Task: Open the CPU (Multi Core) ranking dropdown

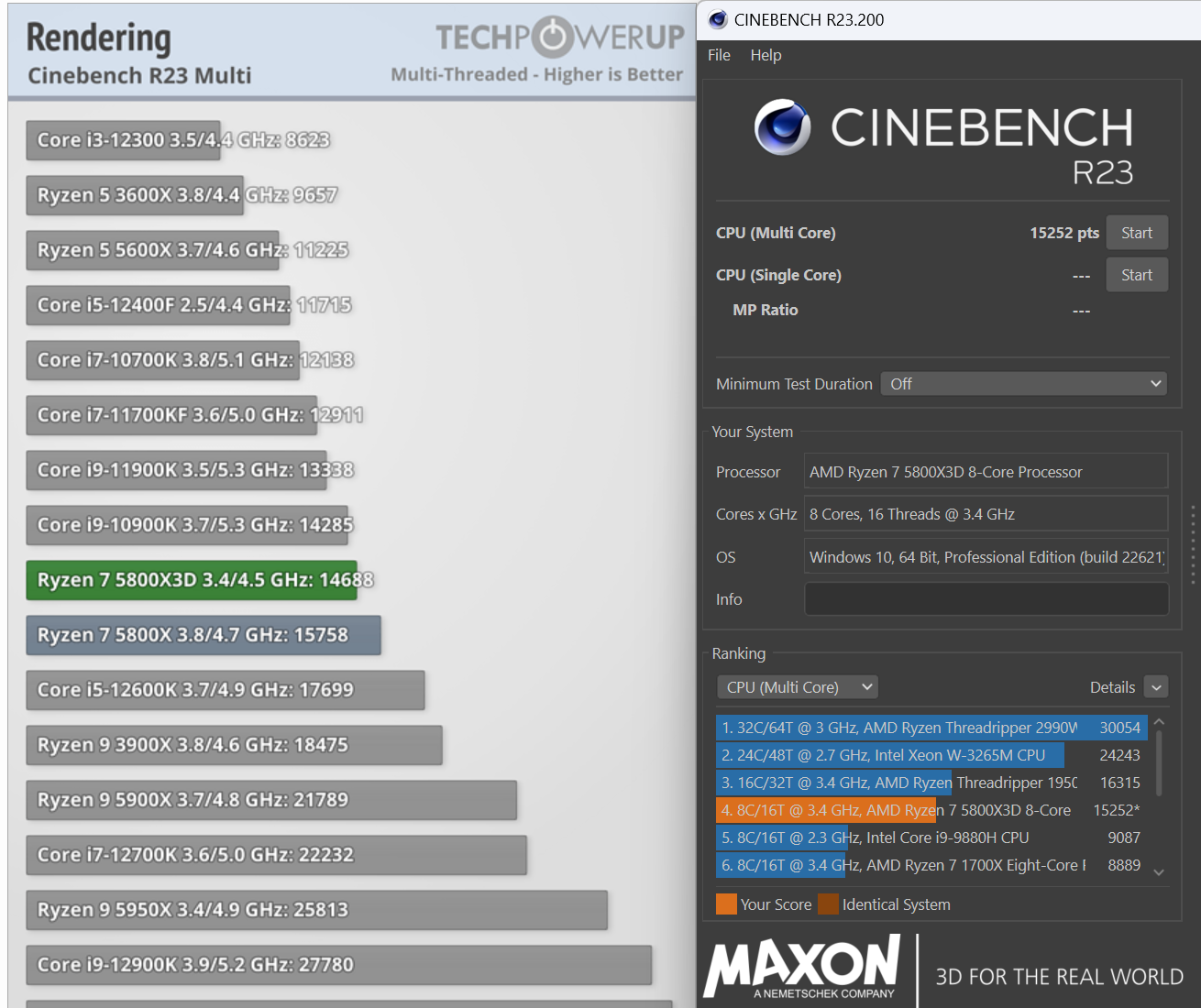Action: point(798,687)
